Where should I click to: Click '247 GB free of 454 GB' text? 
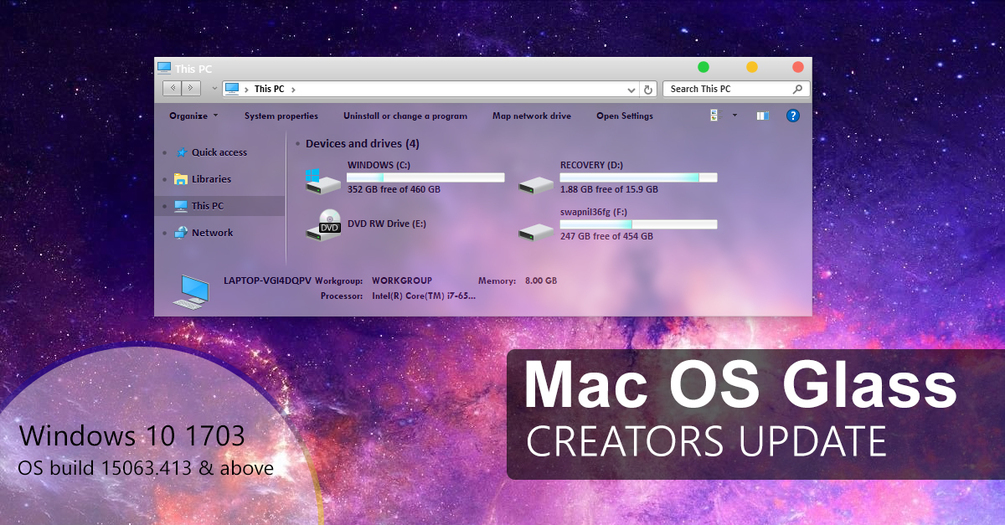606,237
